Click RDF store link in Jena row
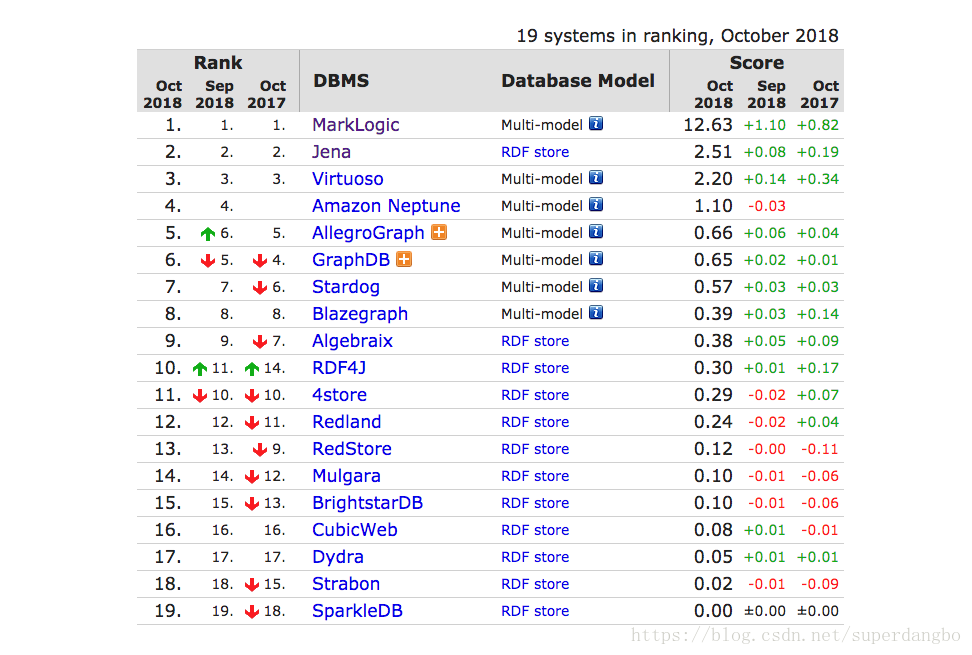972x655 pixels. (x=535, y=152)
